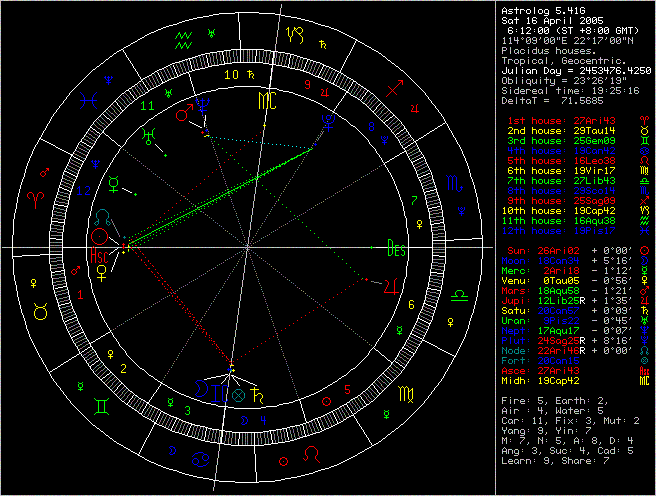Select the red Sun glyph near the Ascendant

[98, 237]
